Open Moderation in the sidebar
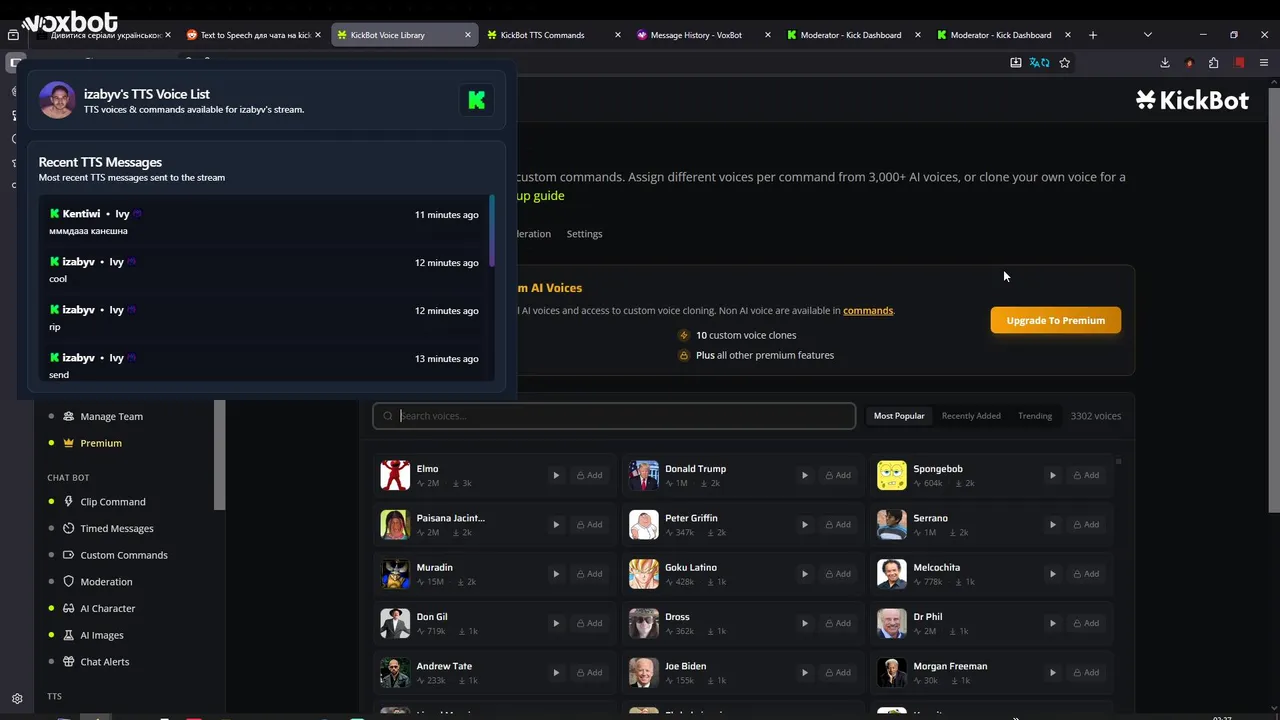This screenshot has width=1280, height=720. tap(106, 582)
